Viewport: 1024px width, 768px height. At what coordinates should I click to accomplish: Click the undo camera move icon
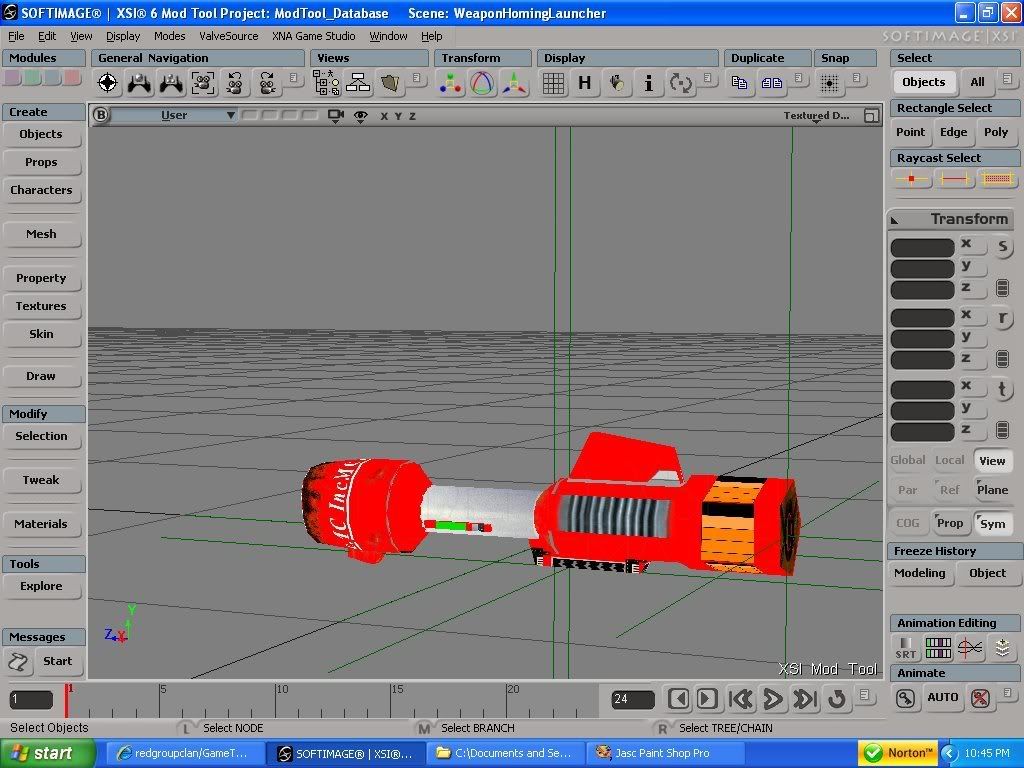point(234,83)
